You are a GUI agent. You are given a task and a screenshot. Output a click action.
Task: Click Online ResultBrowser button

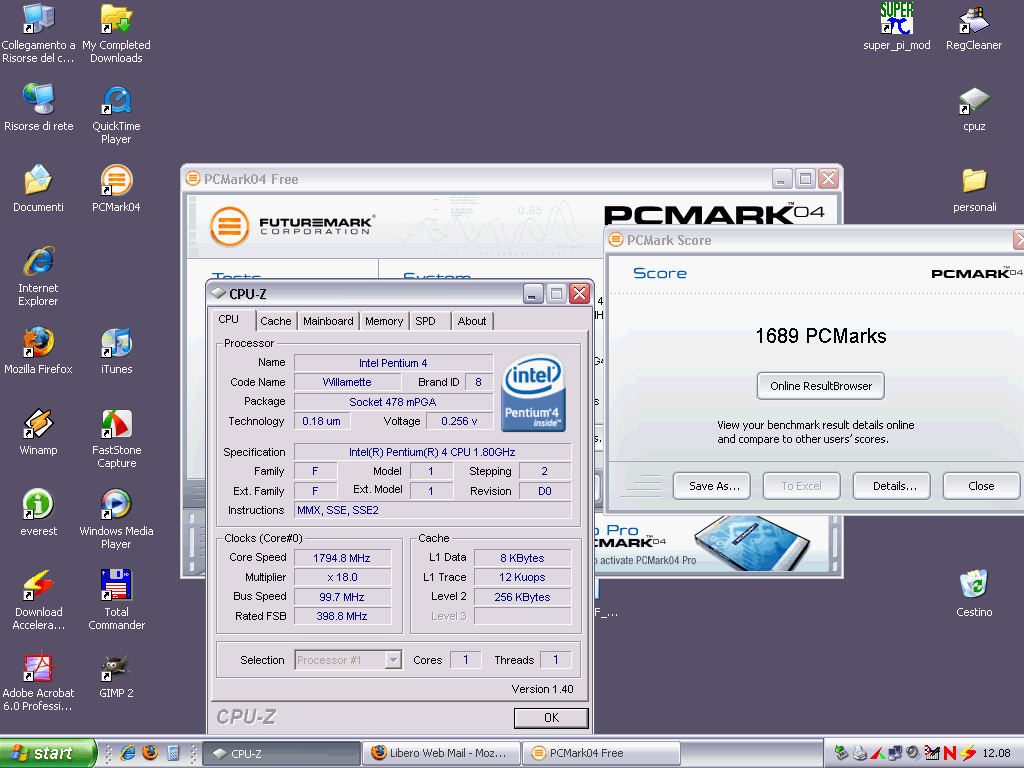(821, 386)
